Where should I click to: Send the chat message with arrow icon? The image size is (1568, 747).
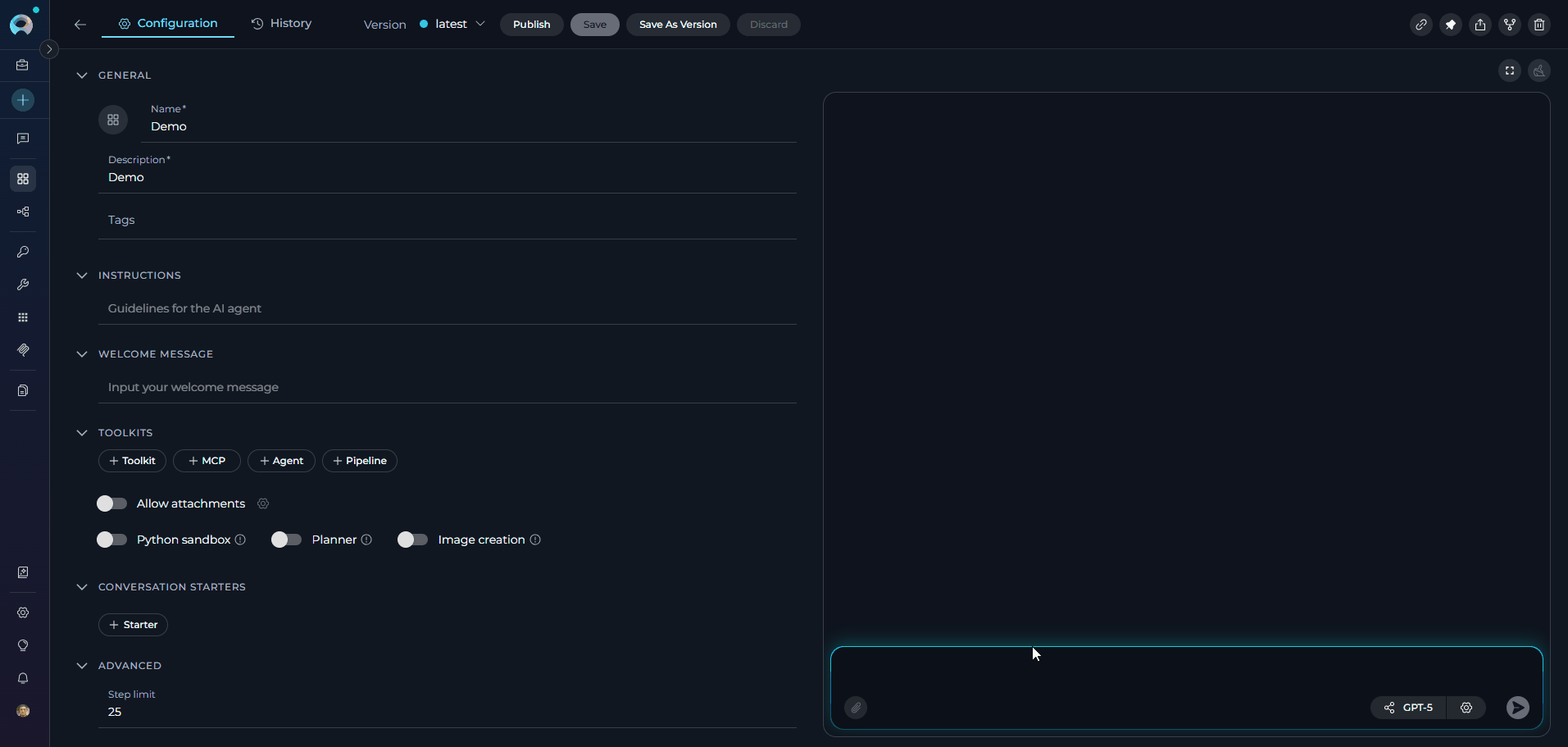tap(1517, 708)
